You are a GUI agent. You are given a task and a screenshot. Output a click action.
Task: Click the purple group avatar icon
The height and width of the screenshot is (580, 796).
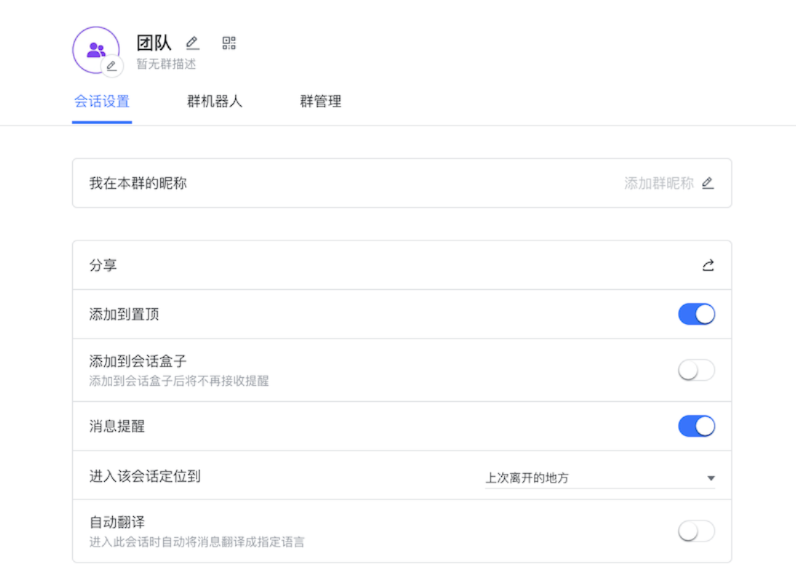click(95, 49)
